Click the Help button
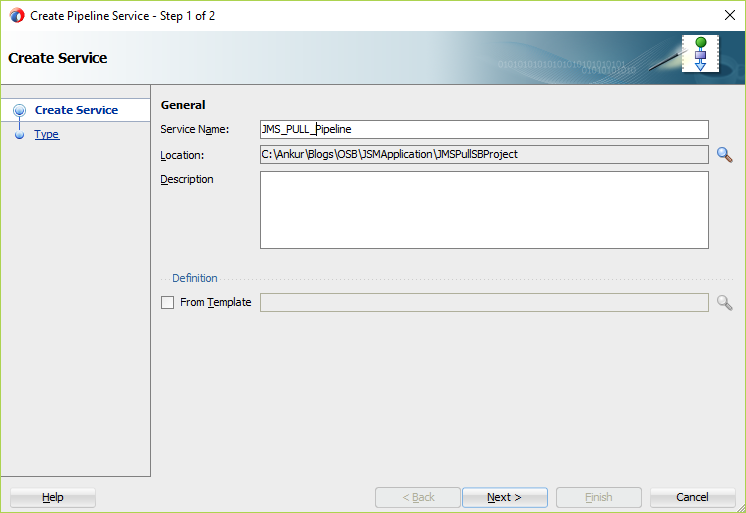Image resolution: width=746 pixels, height=513 pixels. (x=53, y=497)
